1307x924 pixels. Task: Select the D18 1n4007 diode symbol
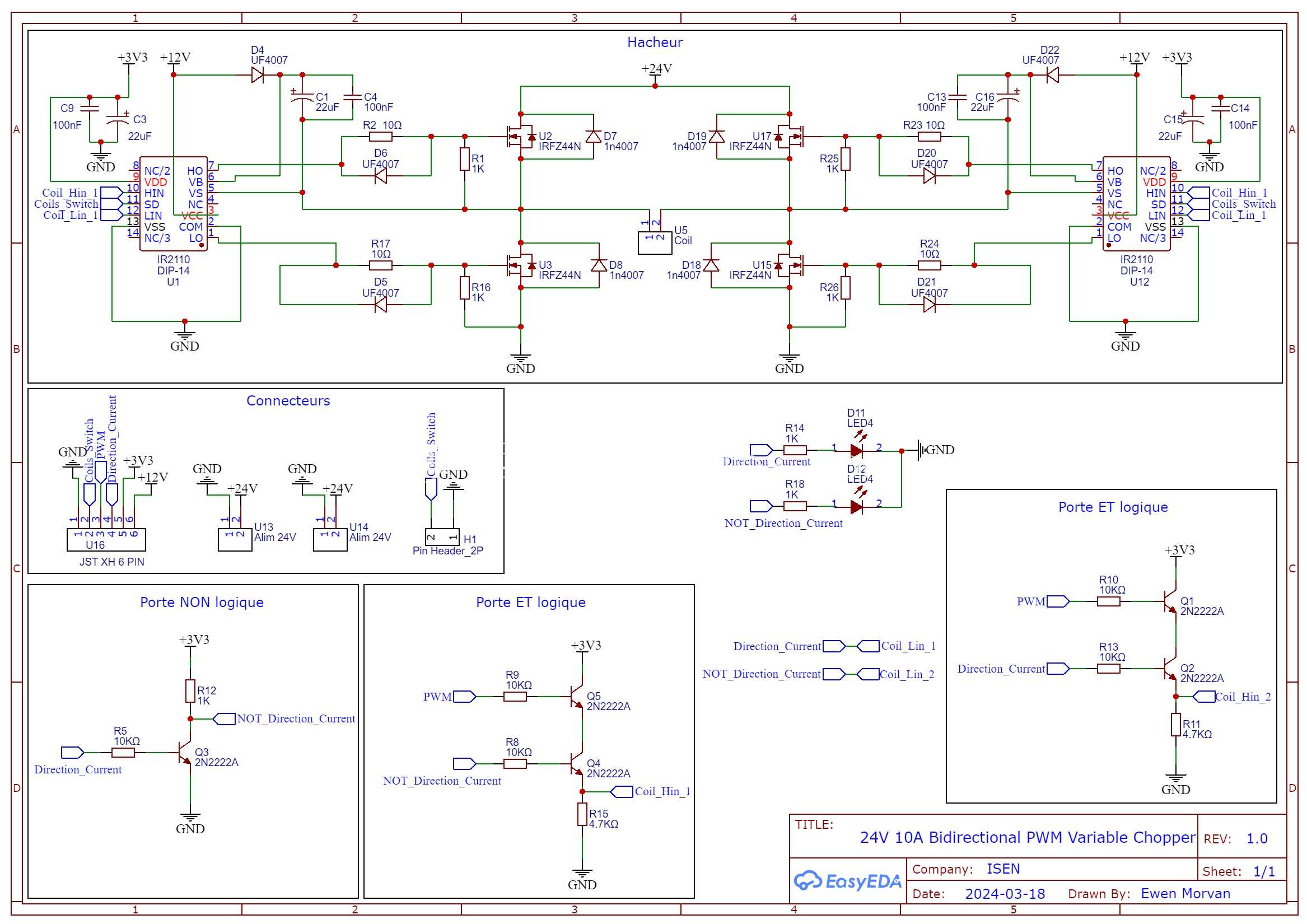tap(711, 265)
